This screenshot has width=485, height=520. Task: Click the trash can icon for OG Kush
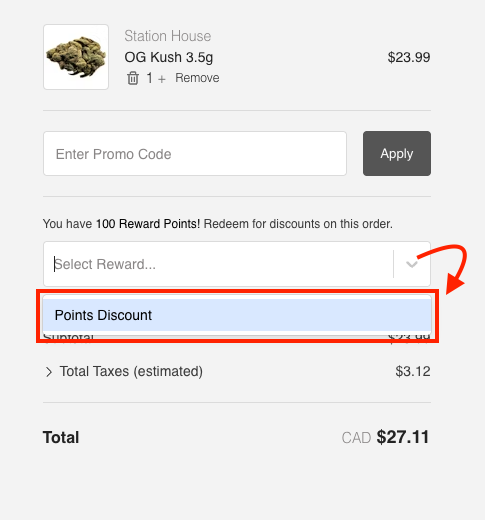coord(133,78)
